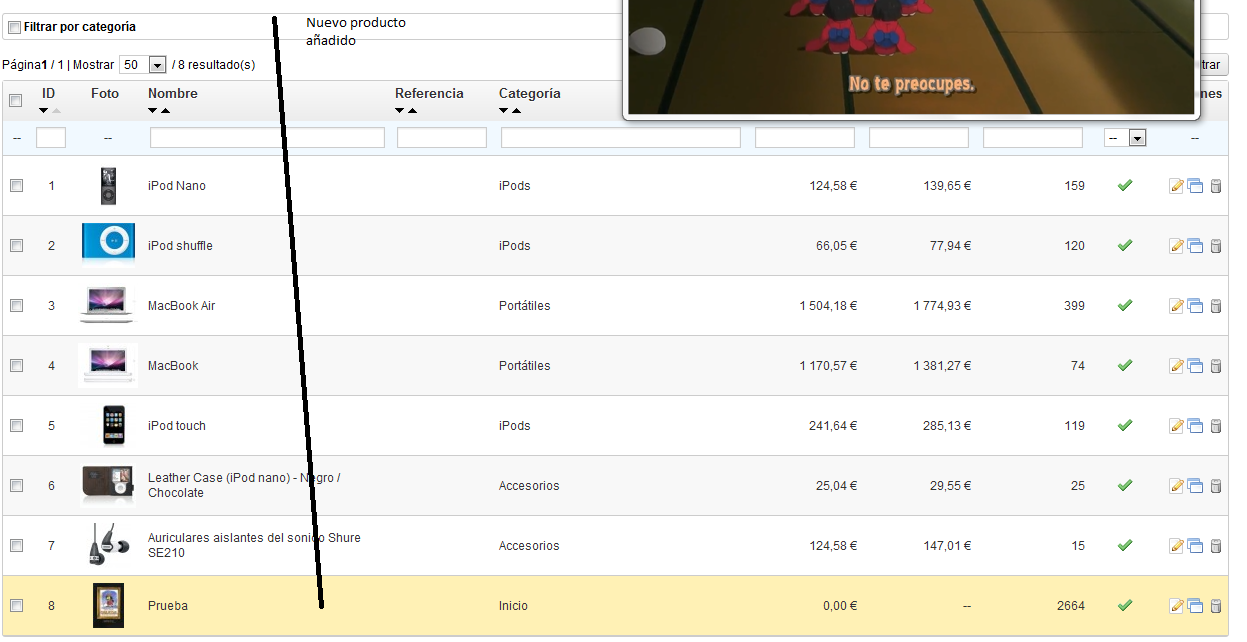Image resolution: width=1247 pixels, height=642 pixels.
Task: Delete the MacBook Air product via trash icon
Action: [1216, 306]
